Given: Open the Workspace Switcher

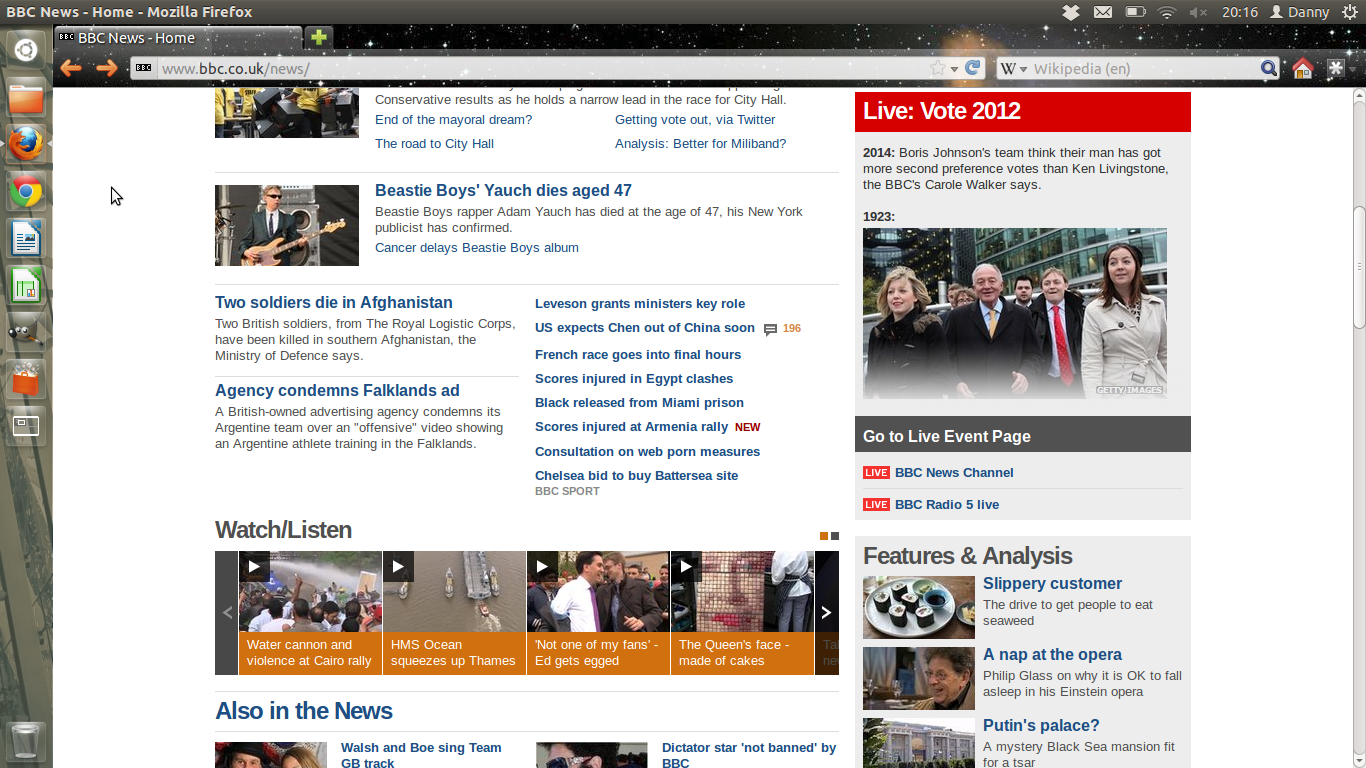Looking at the screenshot, I should pyautogui.click(x=26, y=427).
